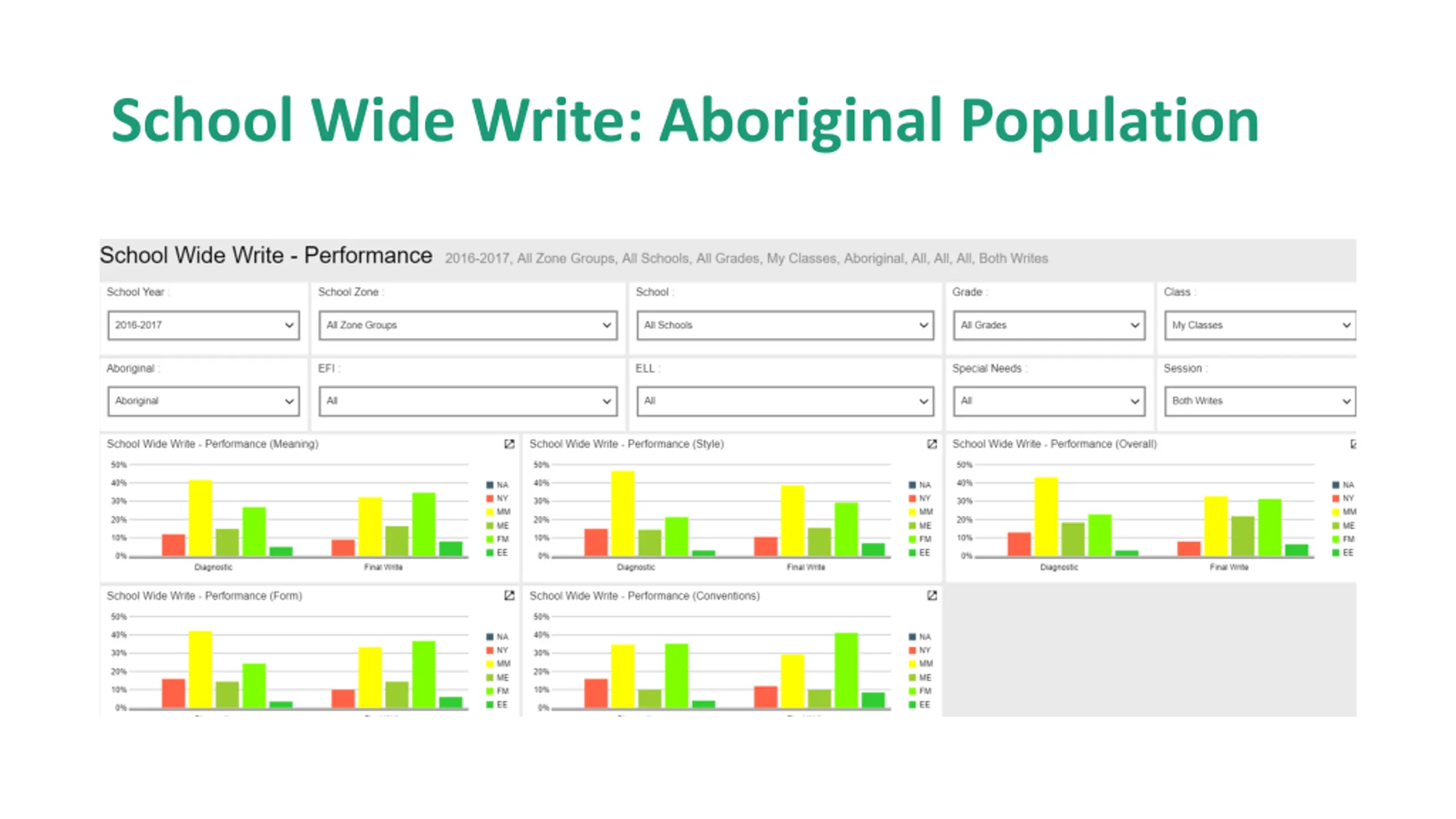Pop out the Overall performance chart

(x=1353, y=444)
